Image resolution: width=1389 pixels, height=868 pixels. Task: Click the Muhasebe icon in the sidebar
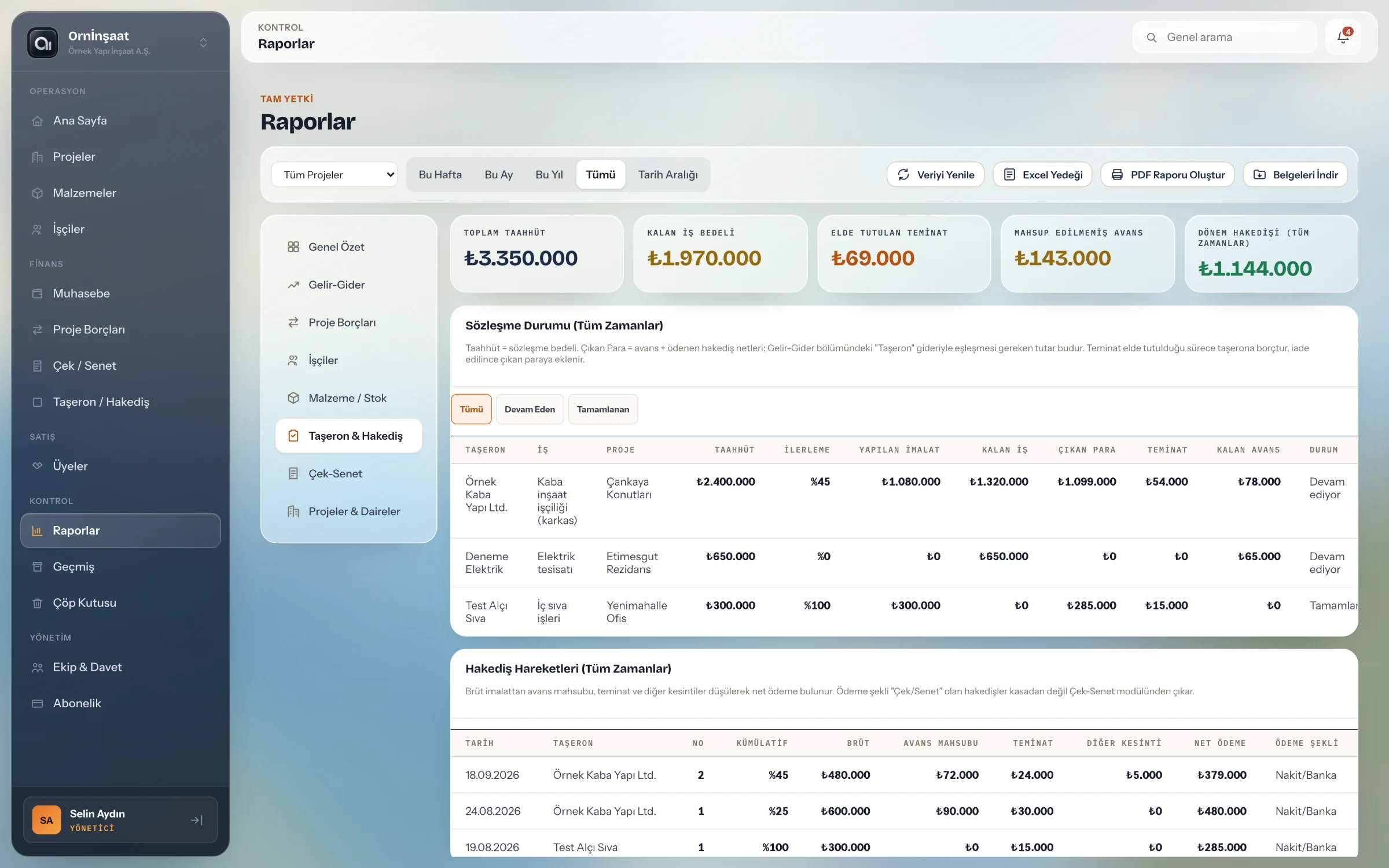tap(38, 293)
